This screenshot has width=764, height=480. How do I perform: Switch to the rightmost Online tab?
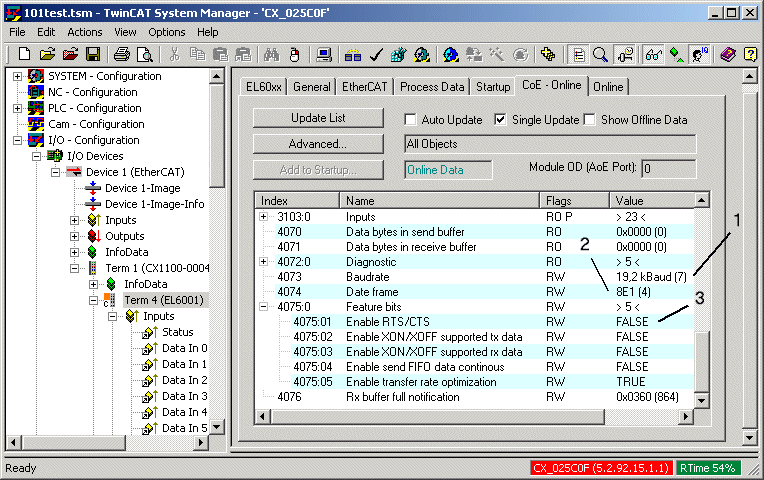coord(608,87)
